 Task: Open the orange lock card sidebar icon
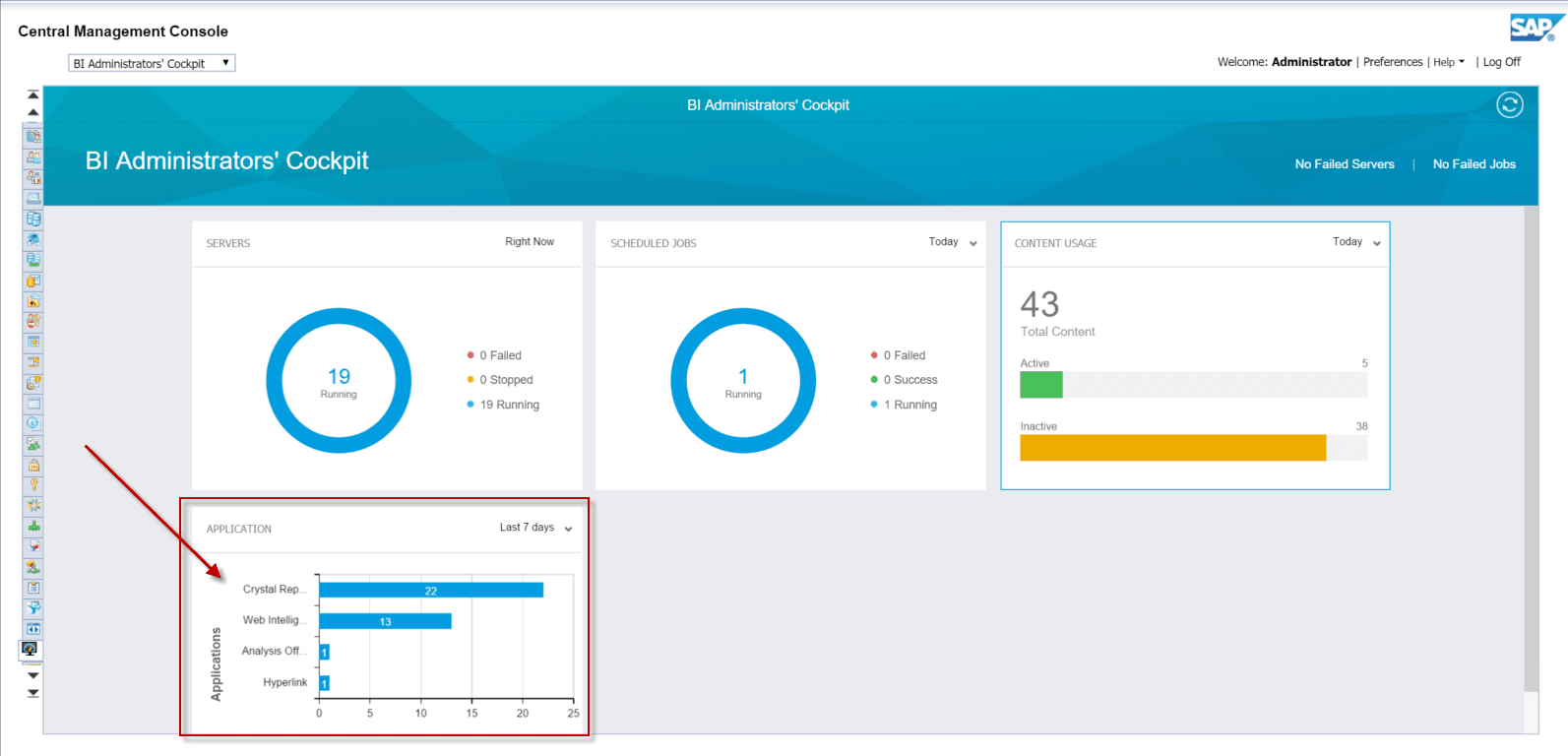[33, 465]
